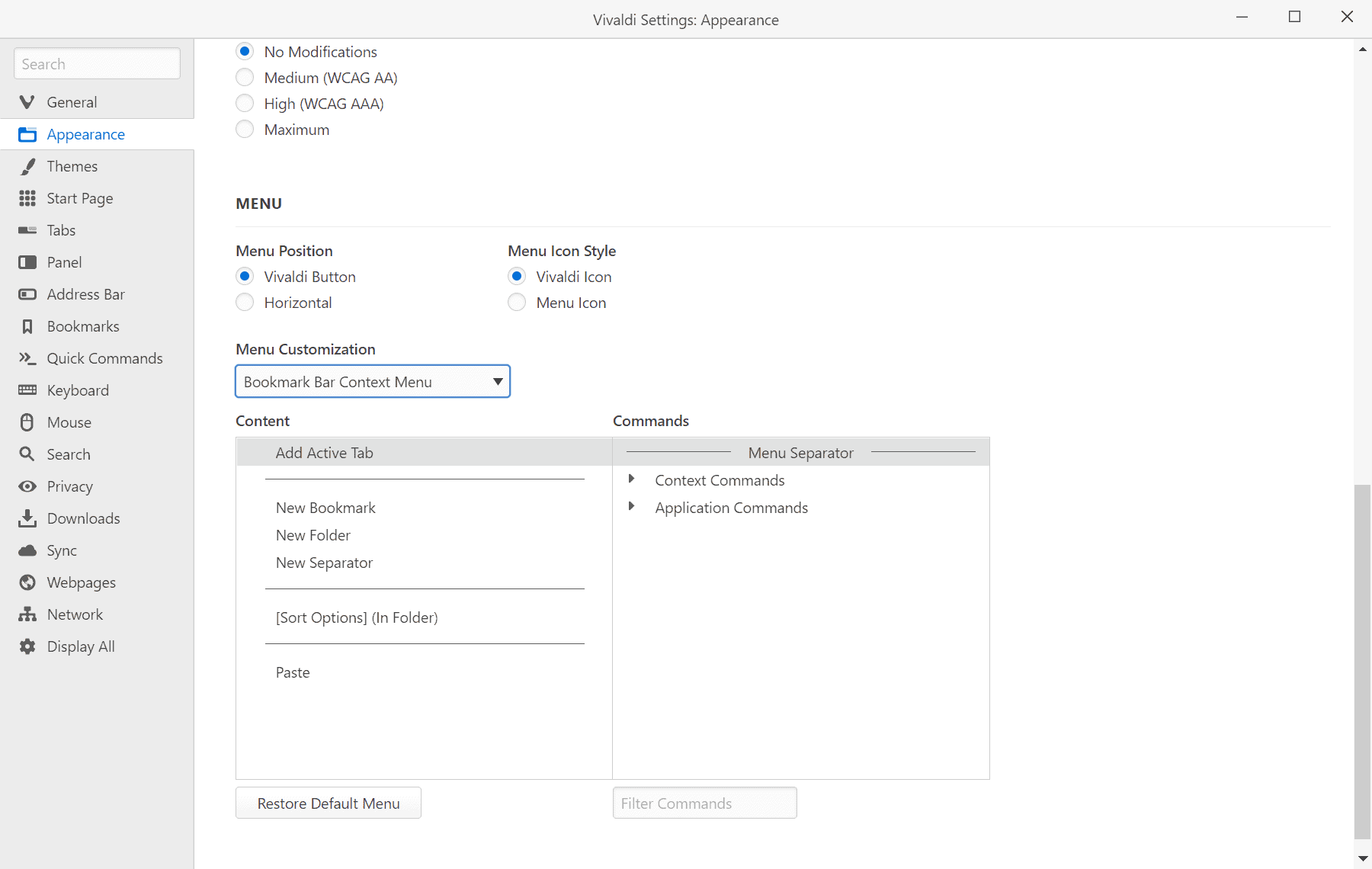The height and width of the screenshot is (869, 1372).
Task: Click the Restore Default Menu button
Action: (x=328, y=803)
